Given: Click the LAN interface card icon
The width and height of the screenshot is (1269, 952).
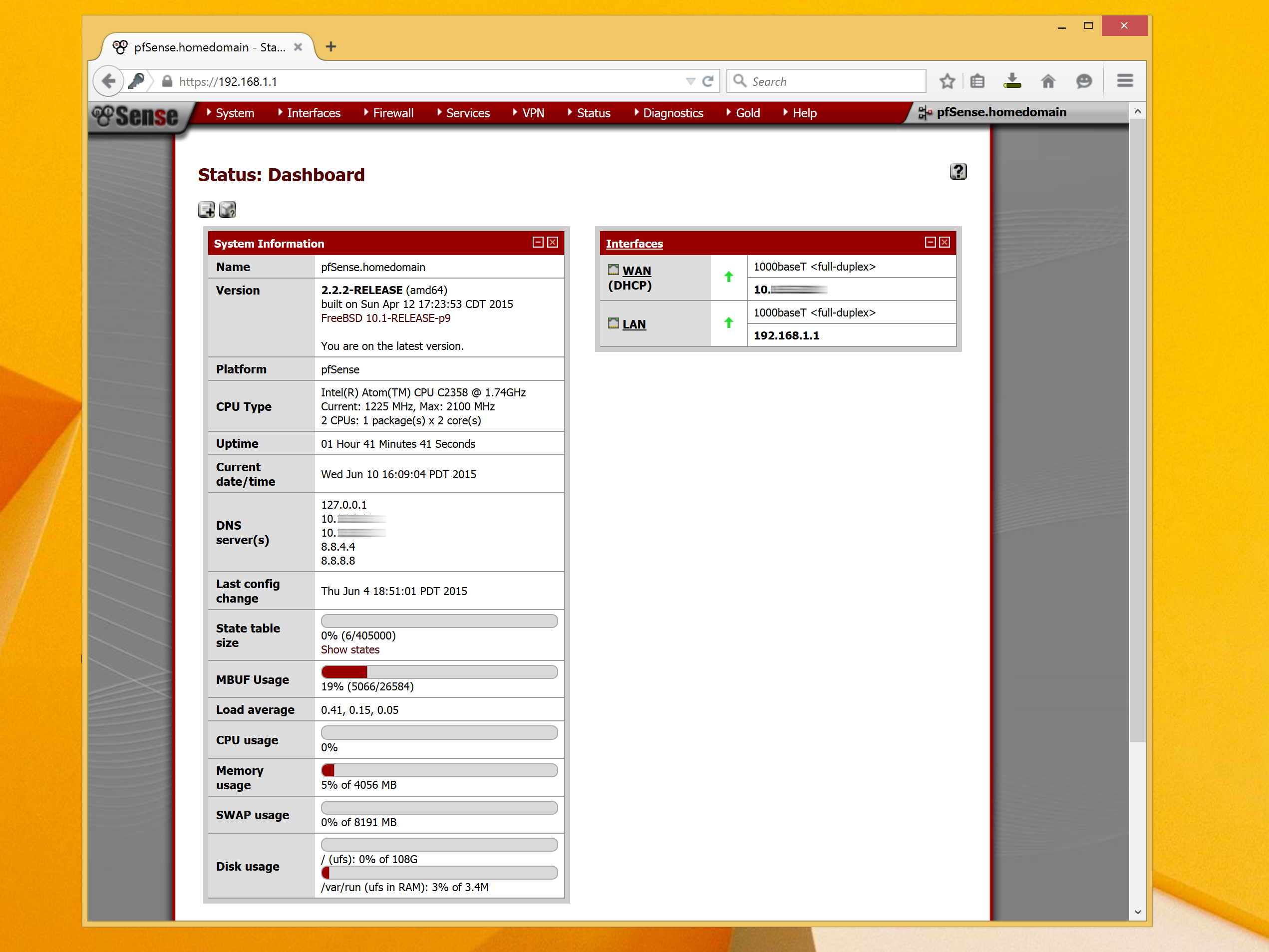Looking at the screenshot, I should pos(613,323).
